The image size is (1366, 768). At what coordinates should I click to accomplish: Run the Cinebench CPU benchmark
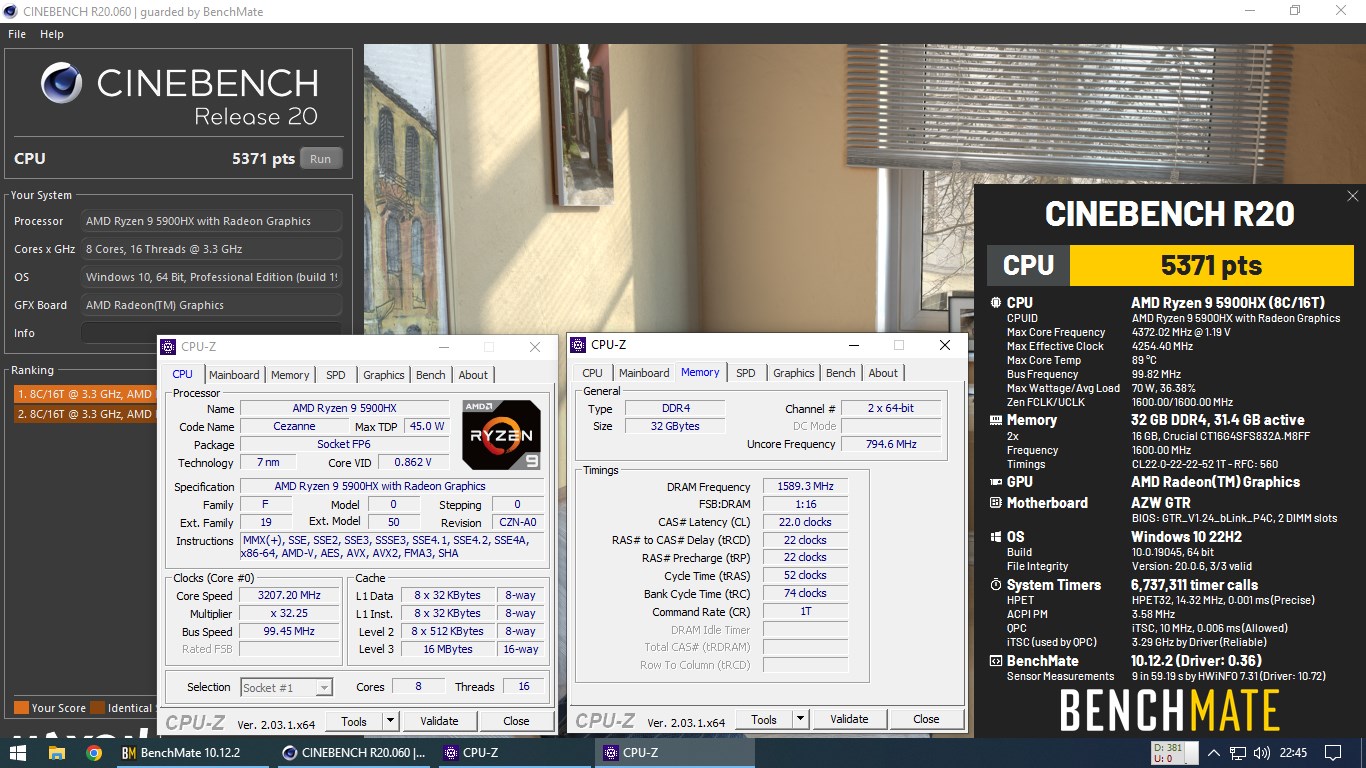tap(320, 159)
